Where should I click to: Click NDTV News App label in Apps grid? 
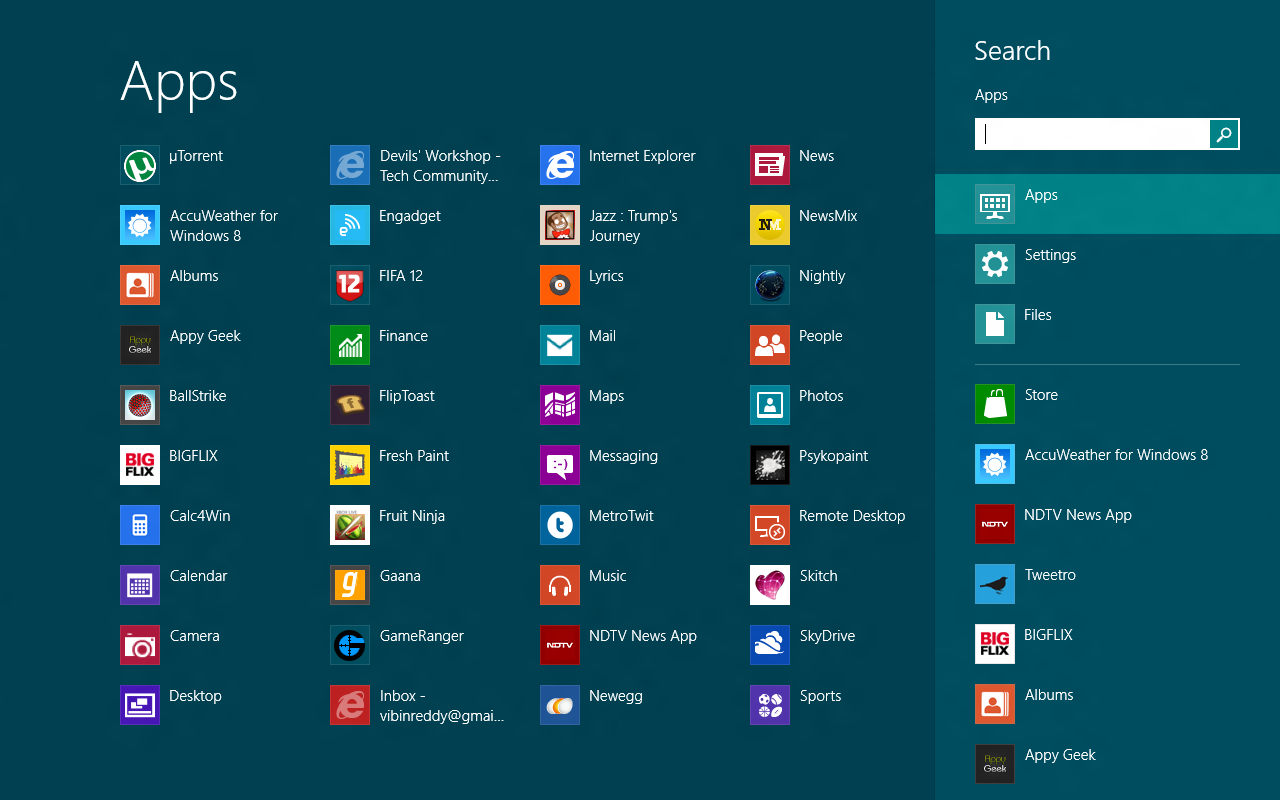(x=643, y=636)
